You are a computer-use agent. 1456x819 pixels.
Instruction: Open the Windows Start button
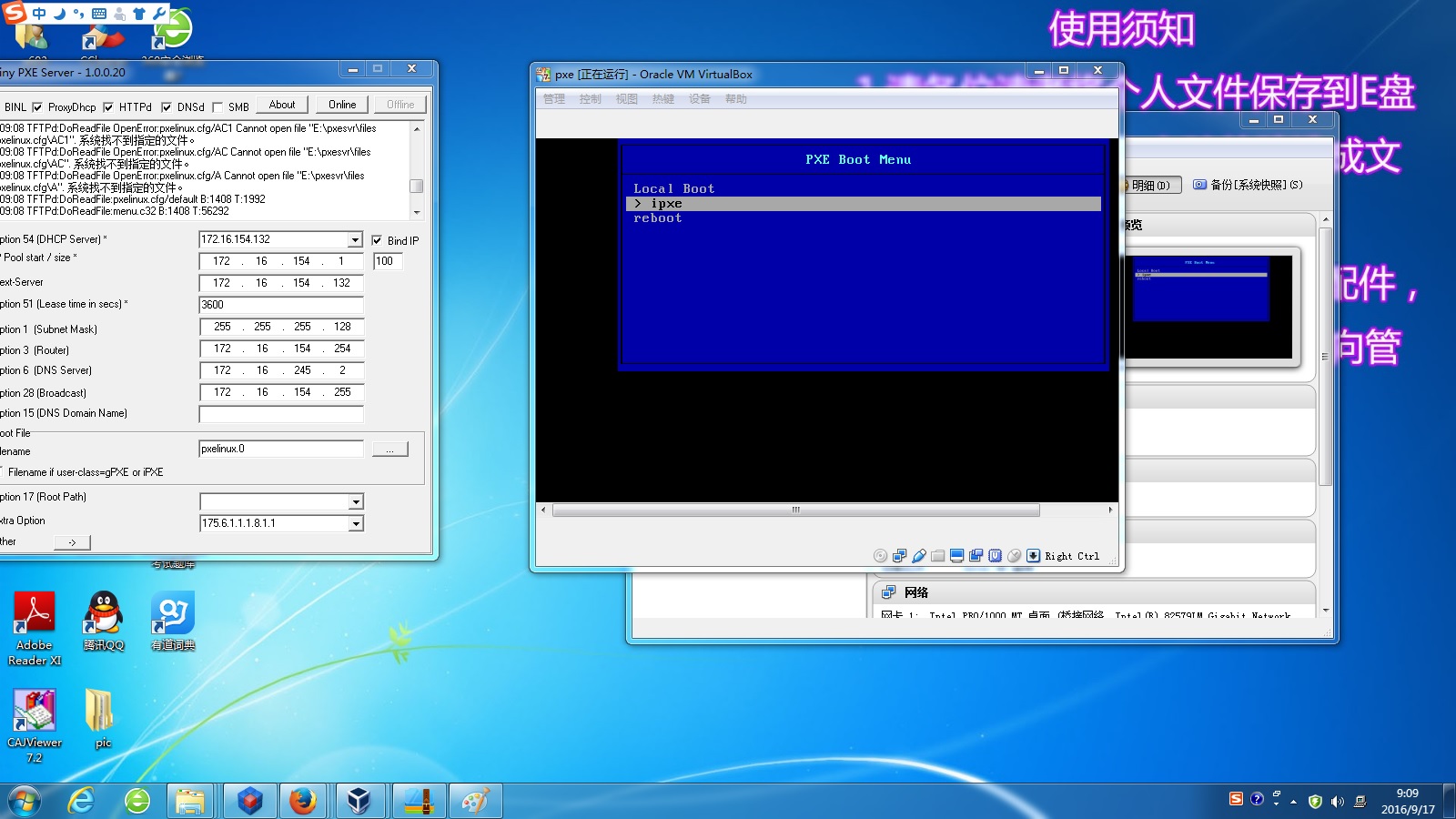point(25,801)
